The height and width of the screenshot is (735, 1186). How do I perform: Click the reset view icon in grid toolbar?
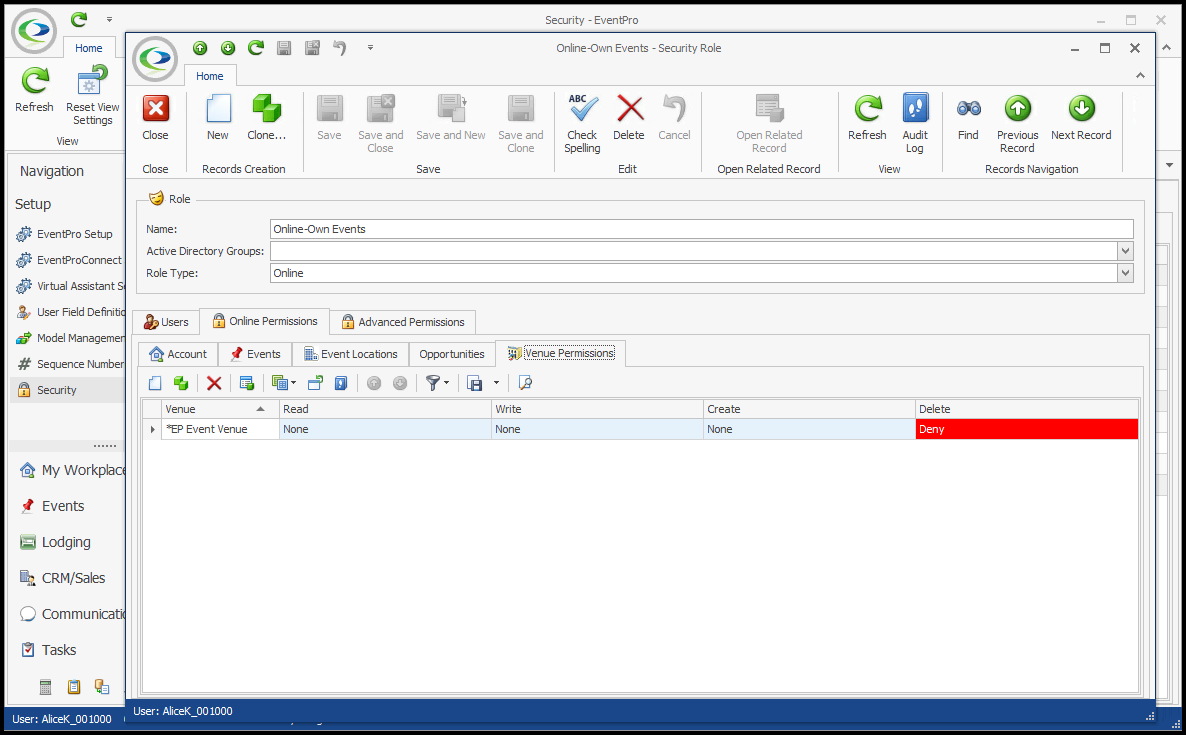click(315, 383)
